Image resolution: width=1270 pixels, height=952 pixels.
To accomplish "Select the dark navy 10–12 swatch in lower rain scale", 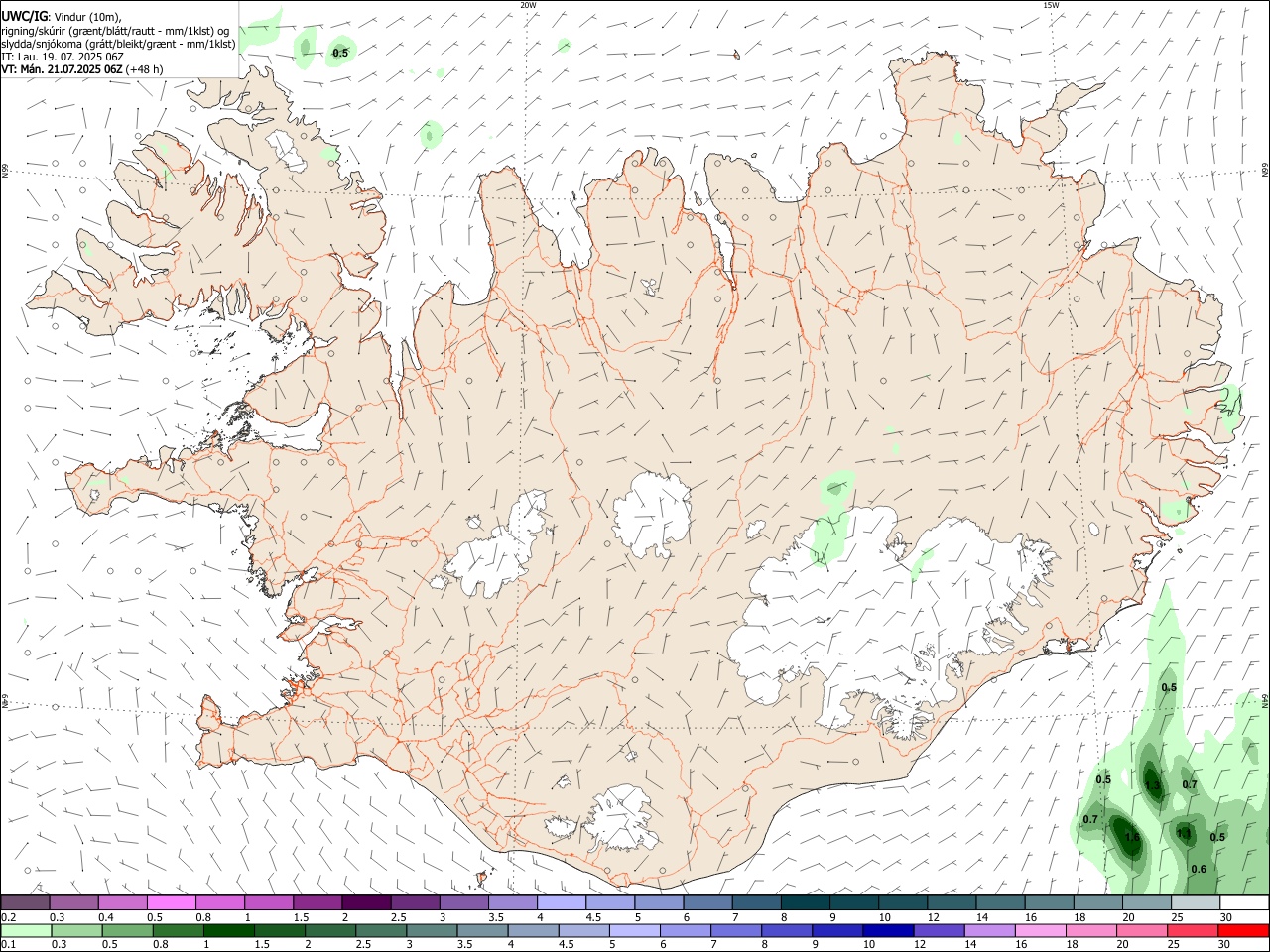I will tap(888, 931).
